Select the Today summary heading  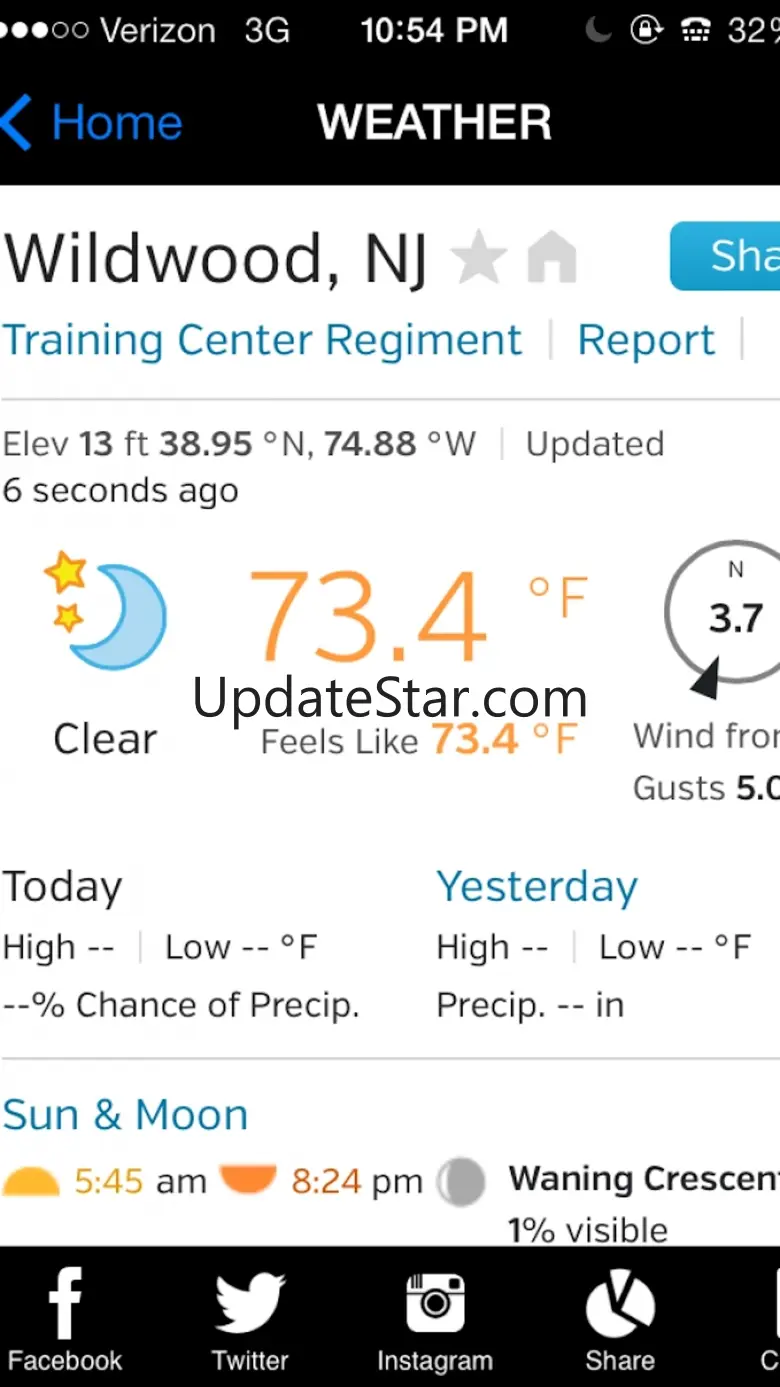pos(62,887)
